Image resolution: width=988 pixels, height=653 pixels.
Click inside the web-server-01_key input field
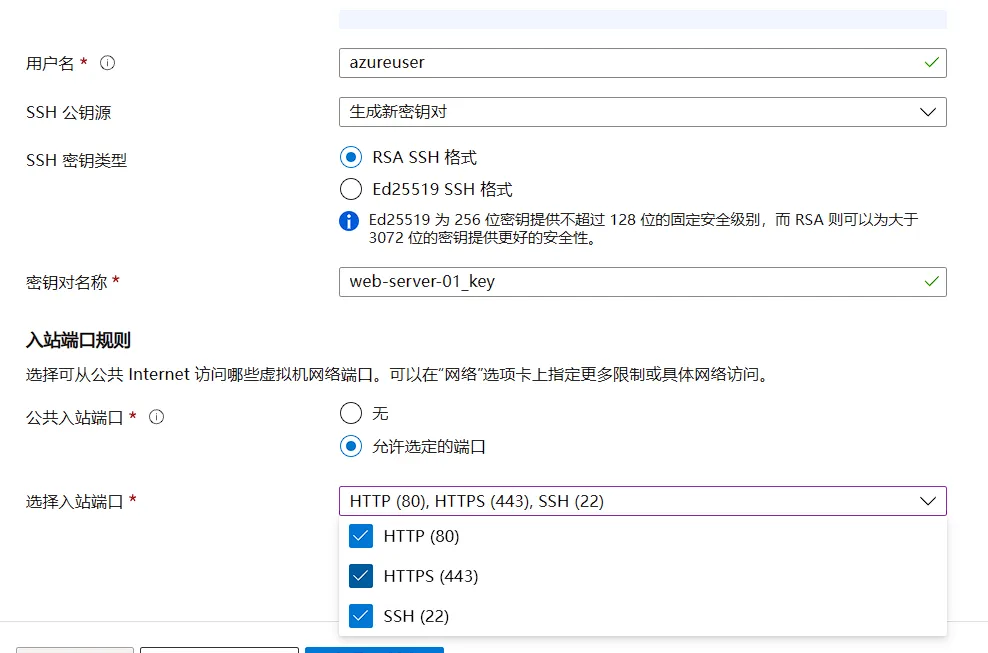[x=600, y=282]
